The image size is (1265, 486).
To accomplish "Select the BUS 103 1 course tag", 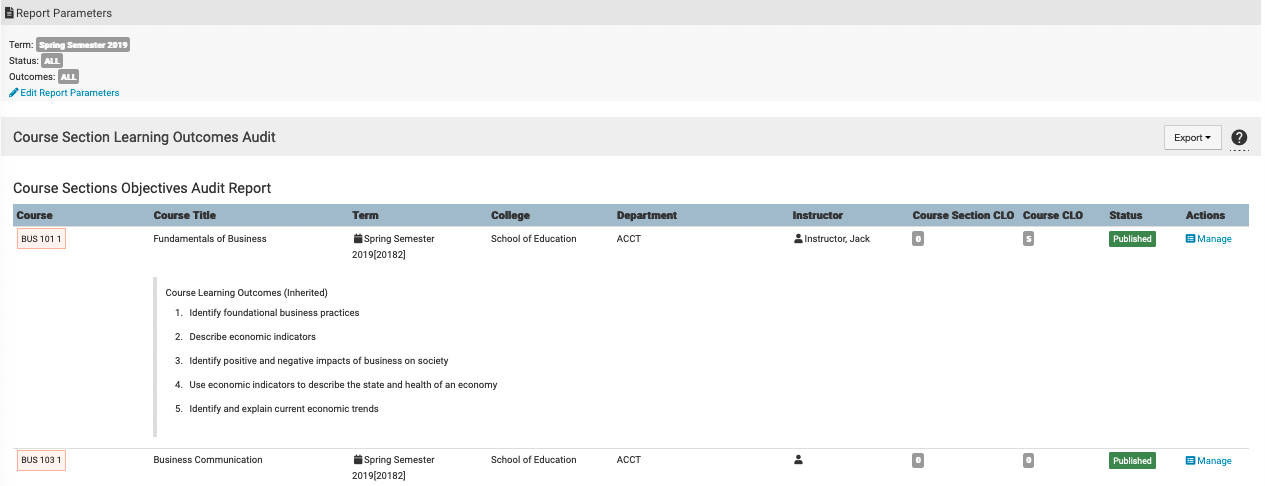I will click(41, 461).
